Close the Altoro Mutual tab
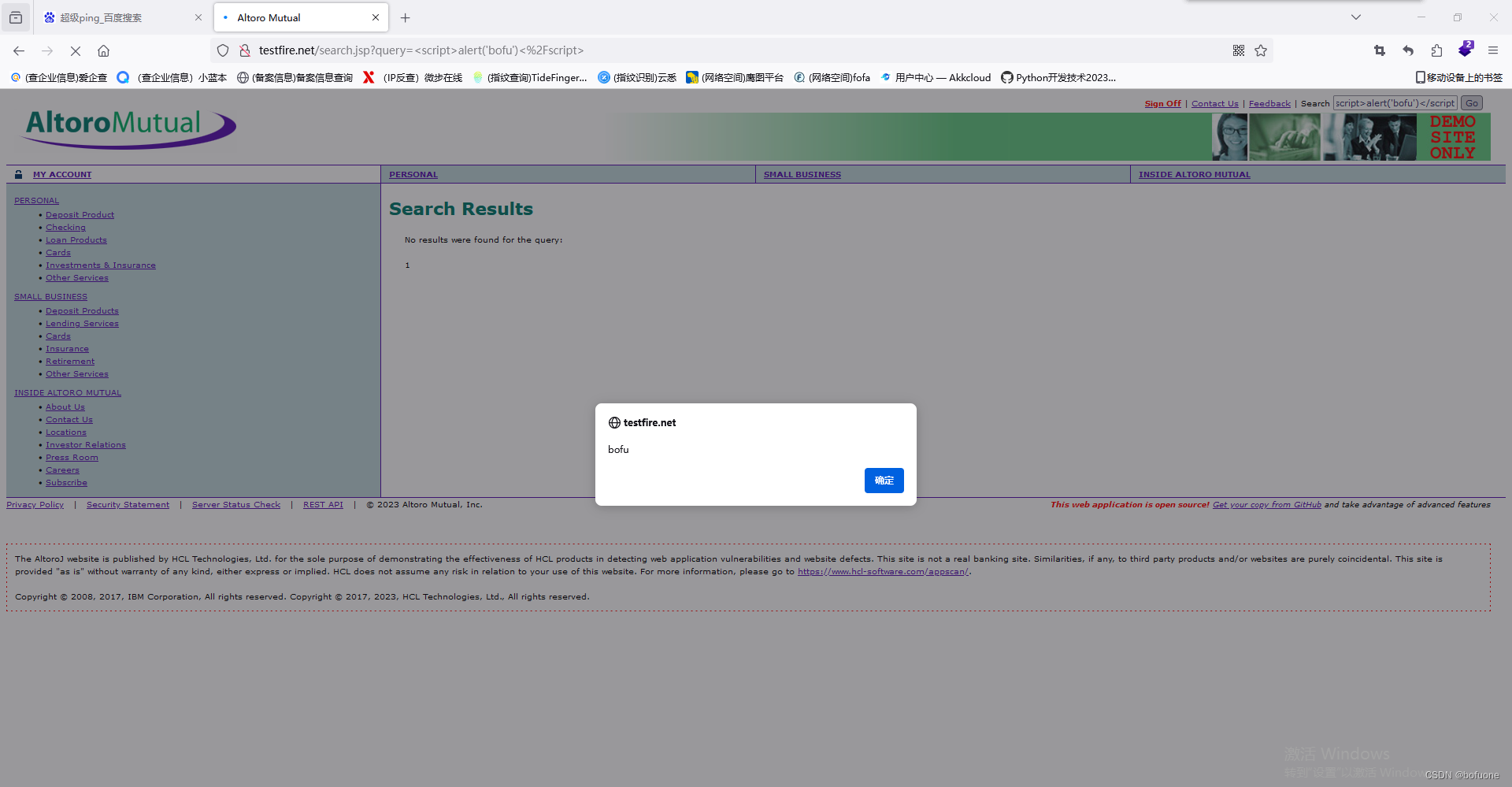Screen dimensions: 1512x787 [376, 17]
